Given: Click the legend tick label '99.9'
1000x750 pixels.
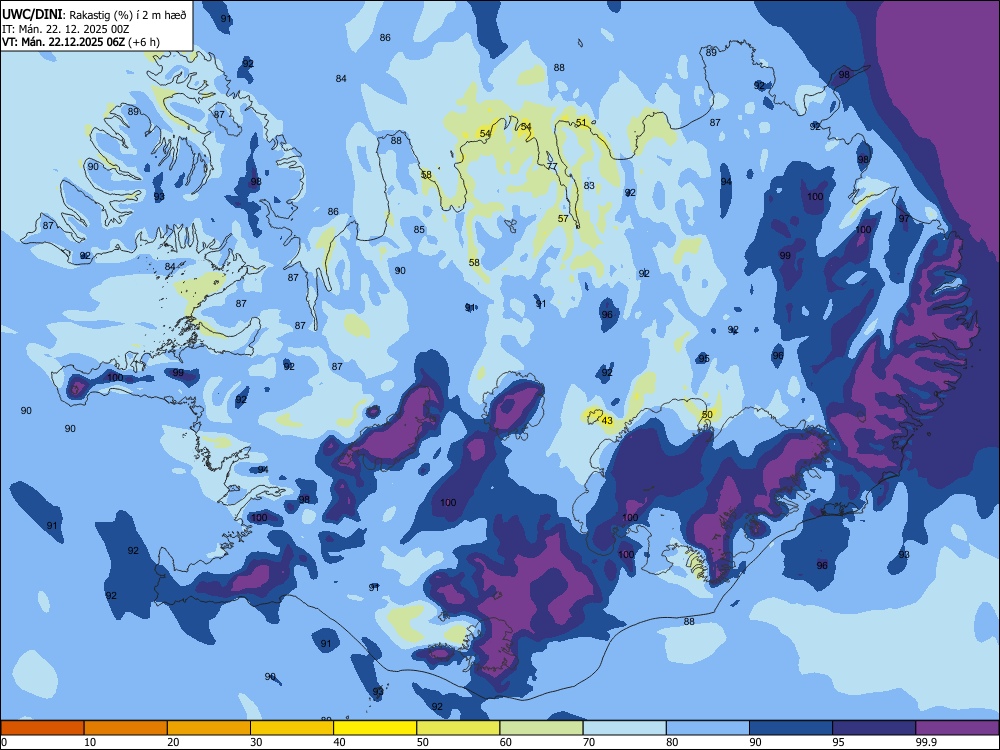Looking at the screenshot, I should point(925,742).
